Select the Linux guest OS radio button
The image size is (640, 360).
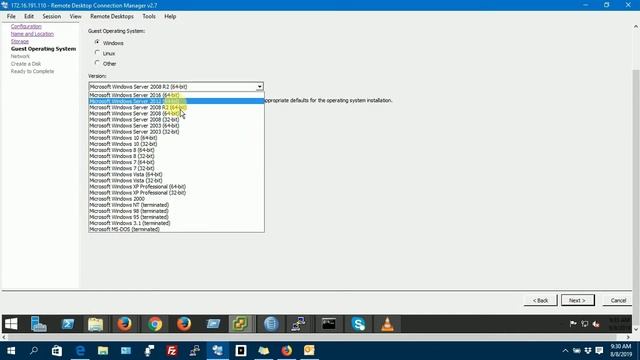[97, 53]
